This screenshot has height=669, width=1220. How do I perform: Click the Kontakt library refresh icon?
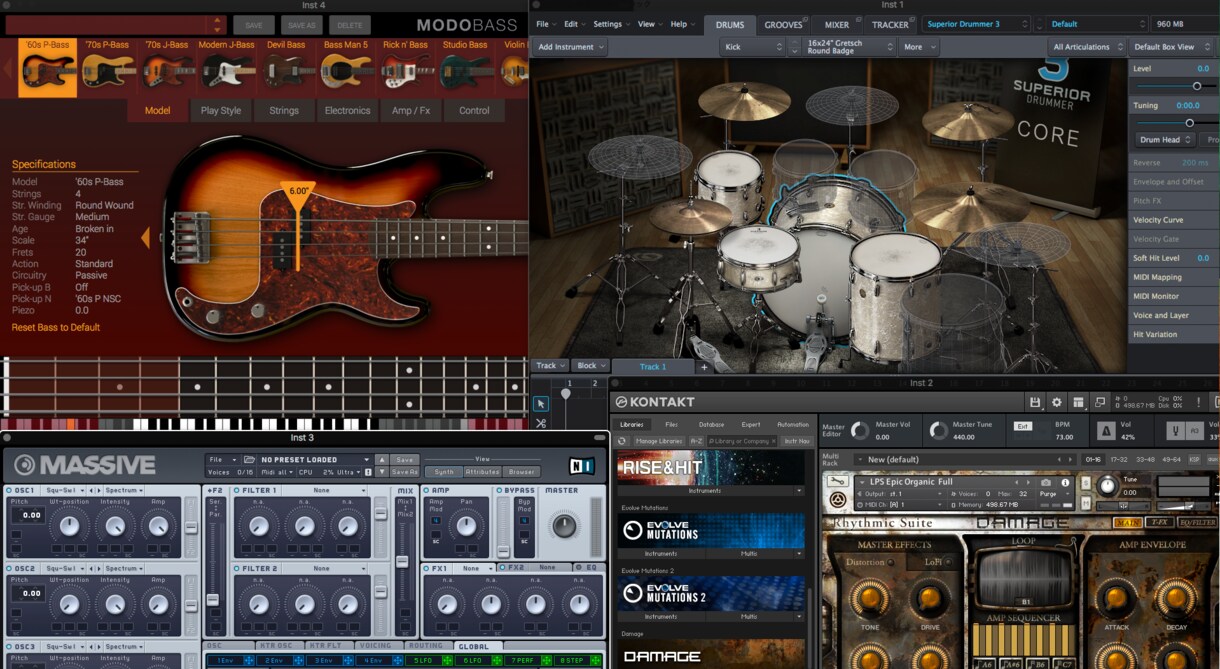(x=621, y=441)
